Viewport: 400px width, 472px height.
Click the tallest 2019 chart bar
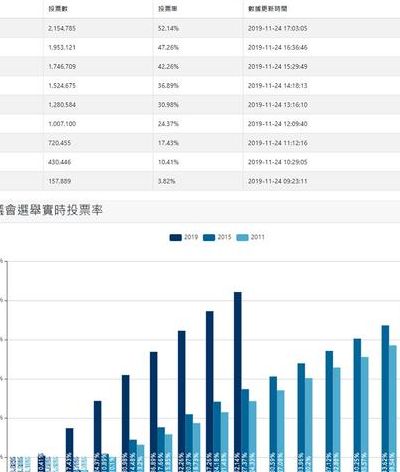238,382
